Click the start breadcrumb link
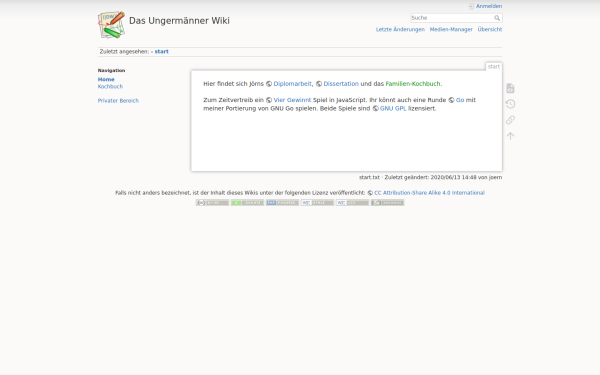The height and width of the screenshot is (375, 600). point(161,52)
